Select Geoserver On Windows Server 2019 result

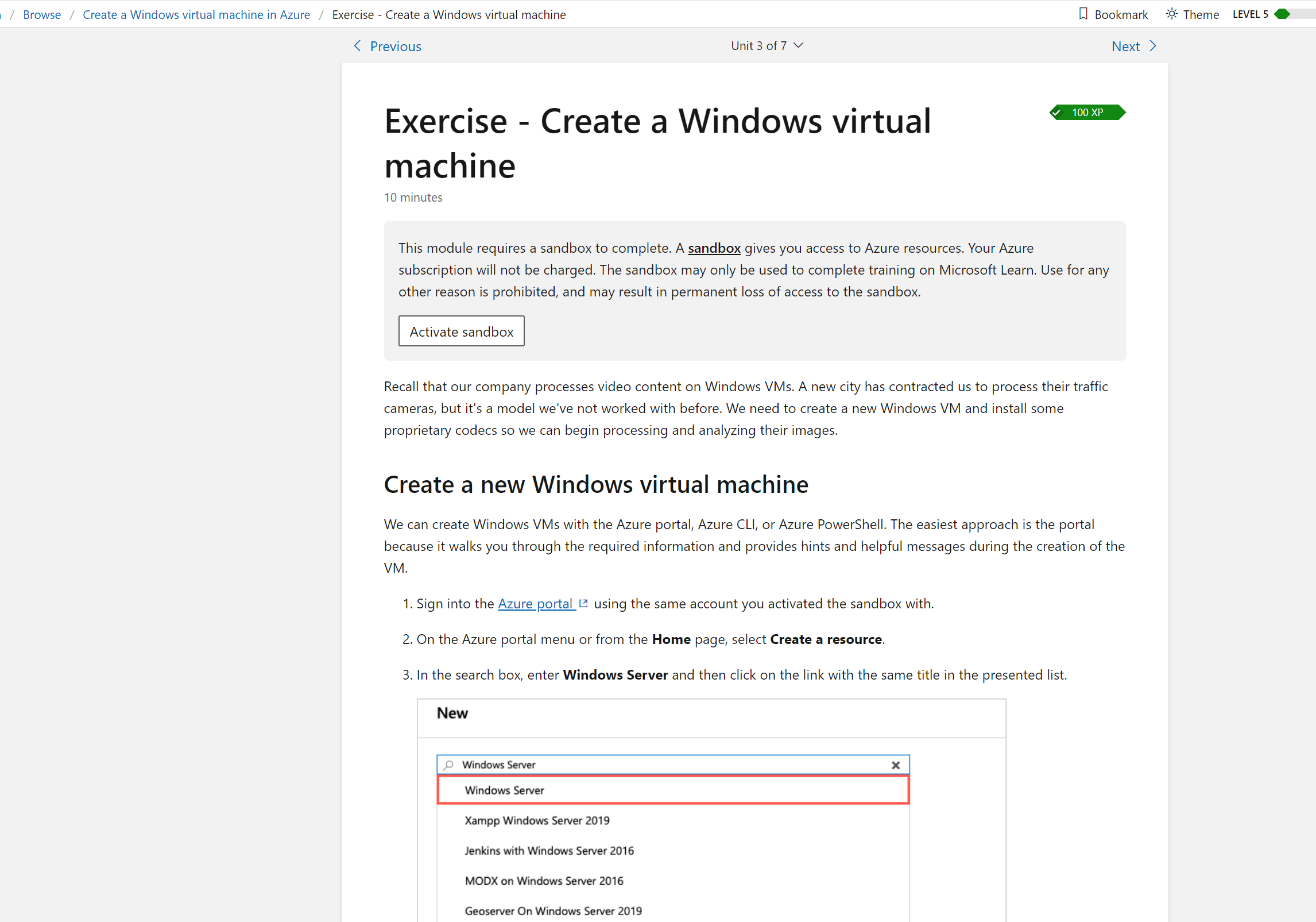(553, 910)
